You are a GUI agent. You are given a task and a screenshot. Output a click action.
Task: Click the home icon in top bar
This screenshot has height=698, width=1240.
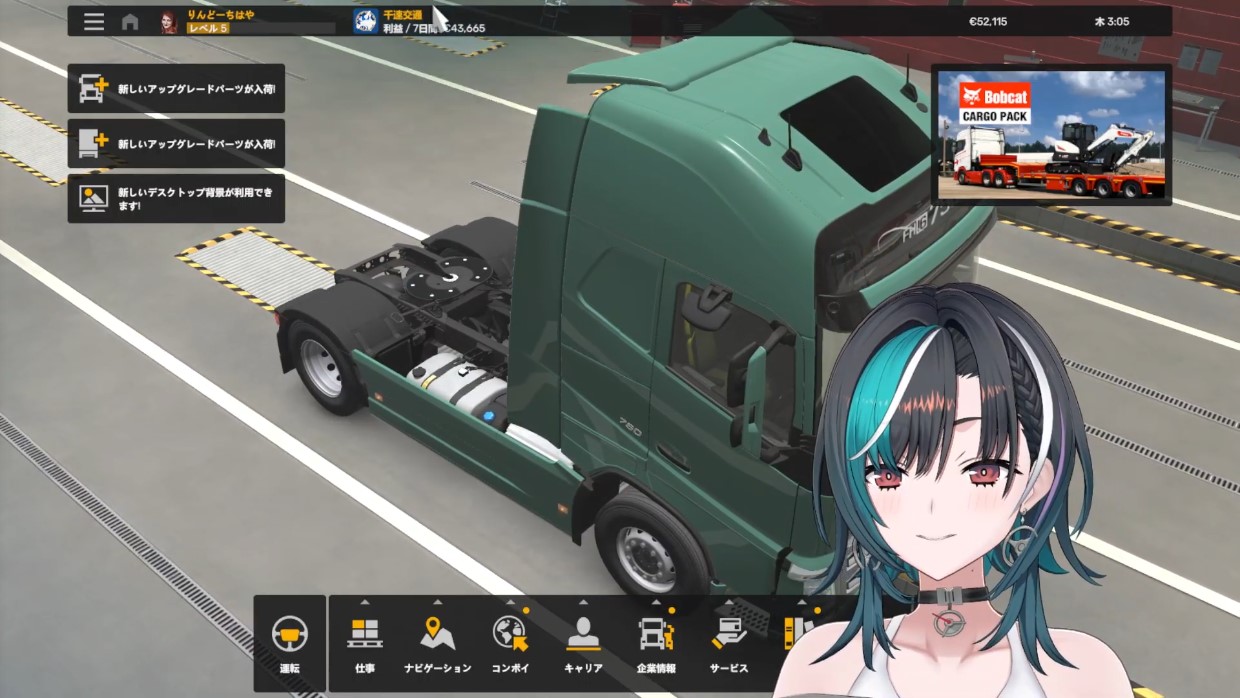coord(130,22)
